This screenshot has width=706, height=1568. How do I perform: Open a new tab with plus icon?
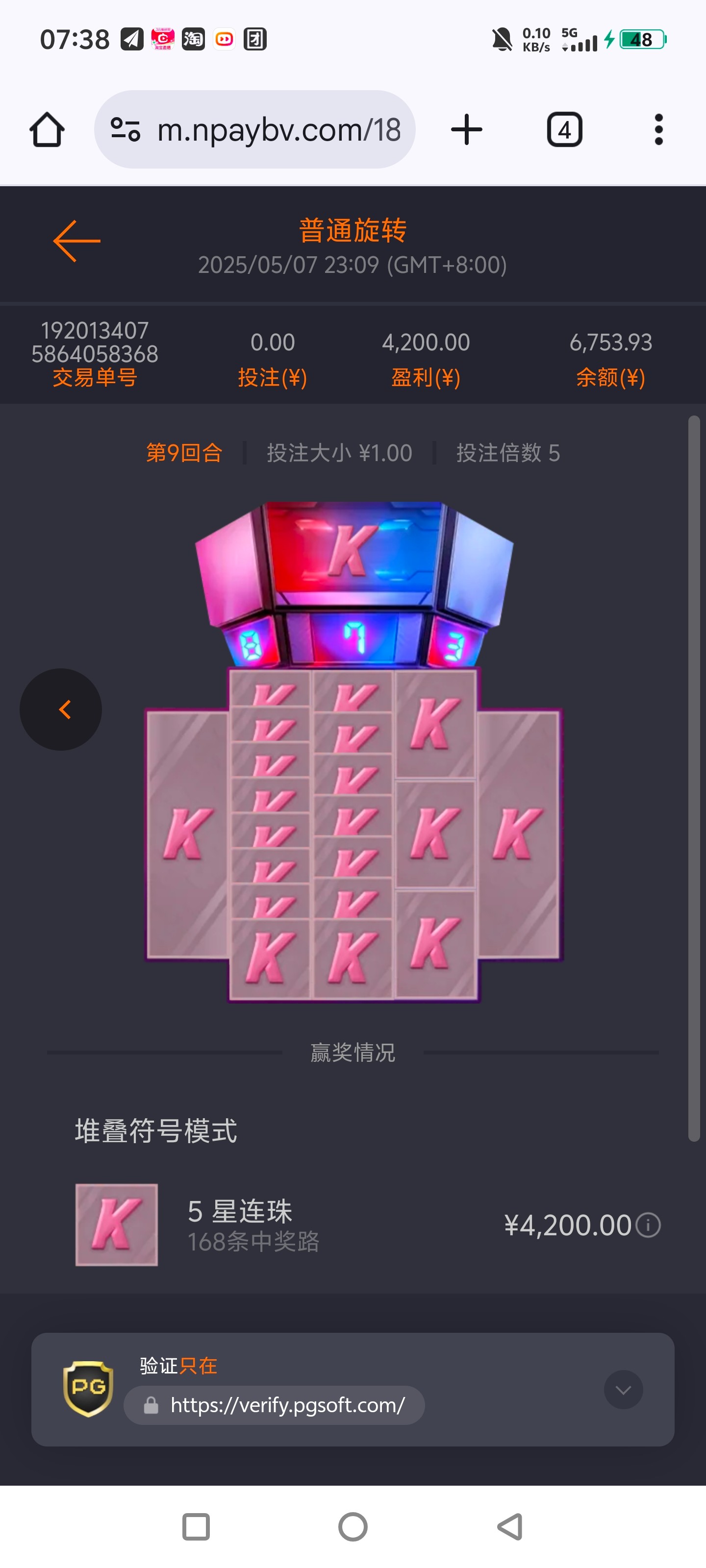pos(467,130)
